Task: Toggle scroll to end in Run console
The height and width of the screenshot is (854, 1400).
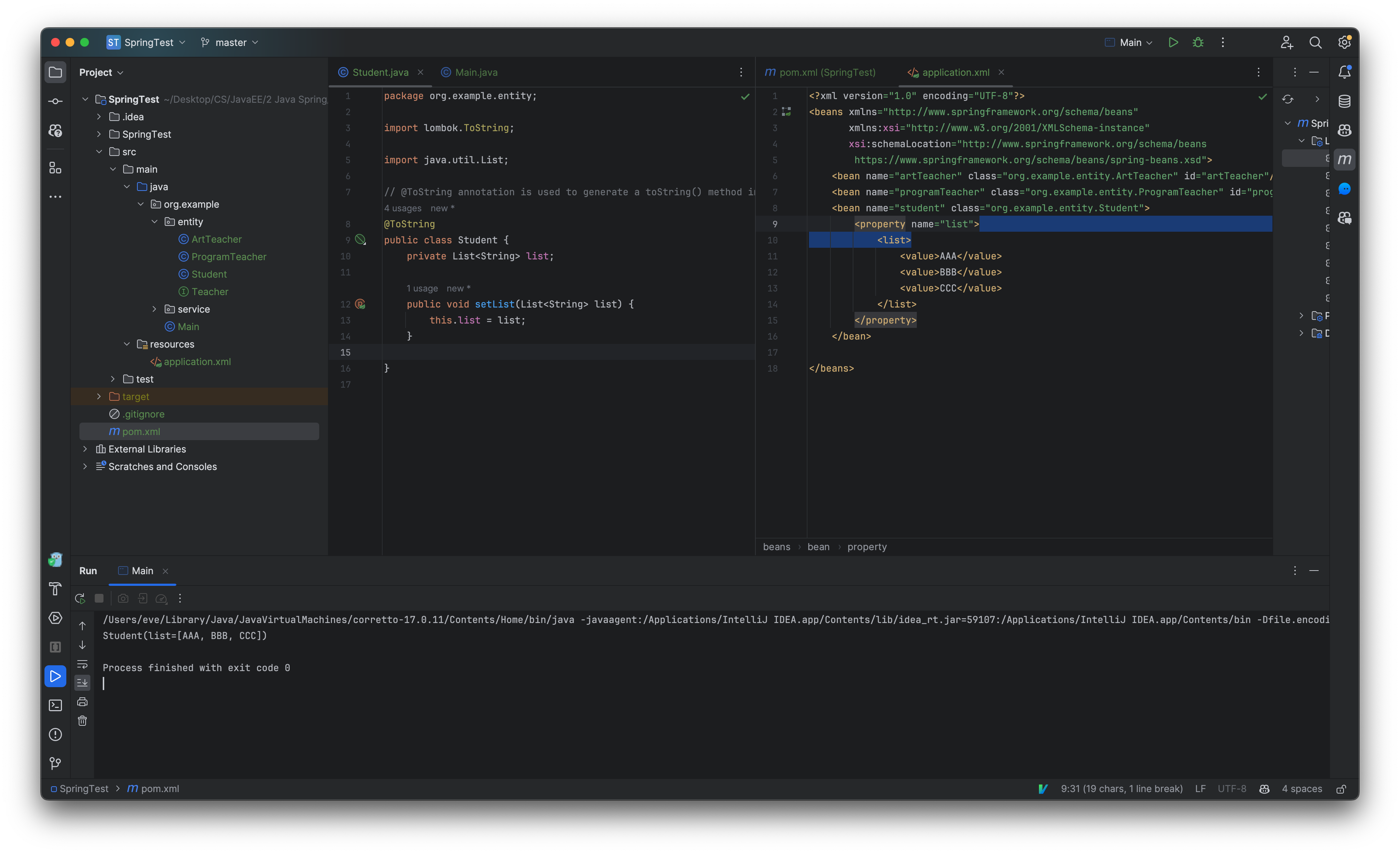Action: point(82,682)
